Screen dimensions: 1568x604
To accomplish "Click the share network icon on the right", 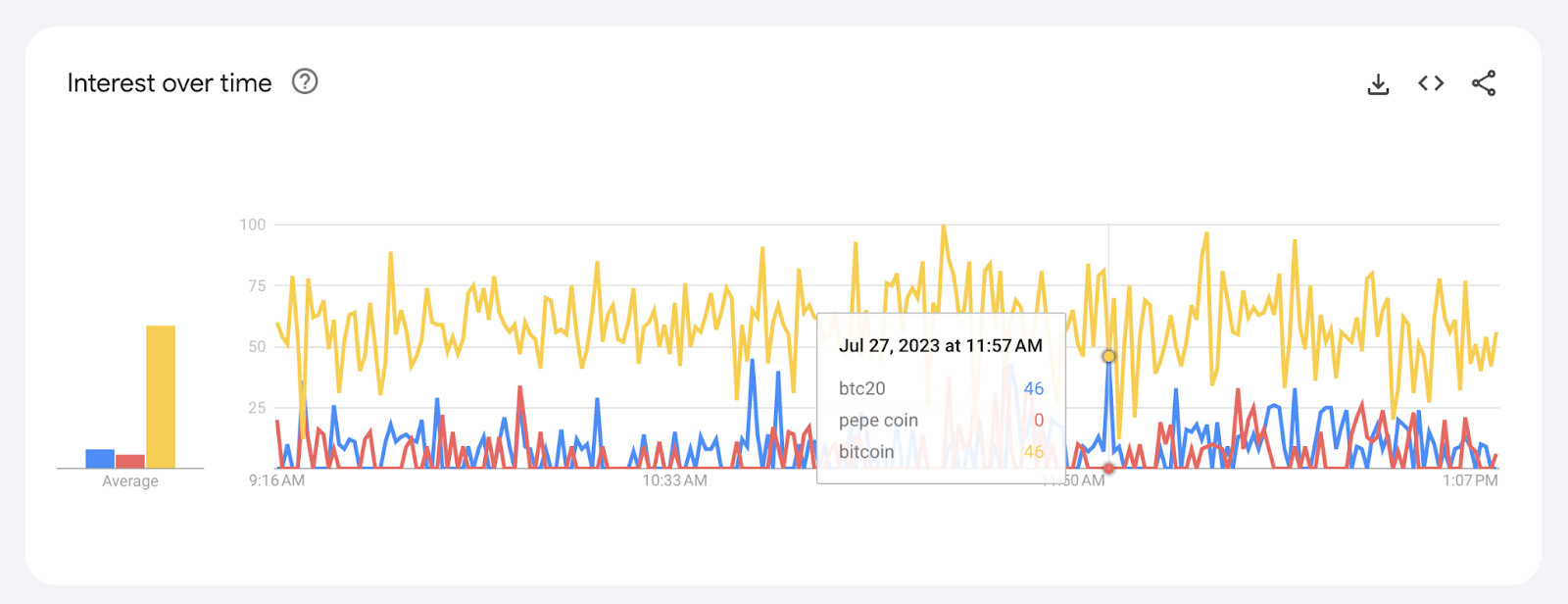I will (1483, 83).
